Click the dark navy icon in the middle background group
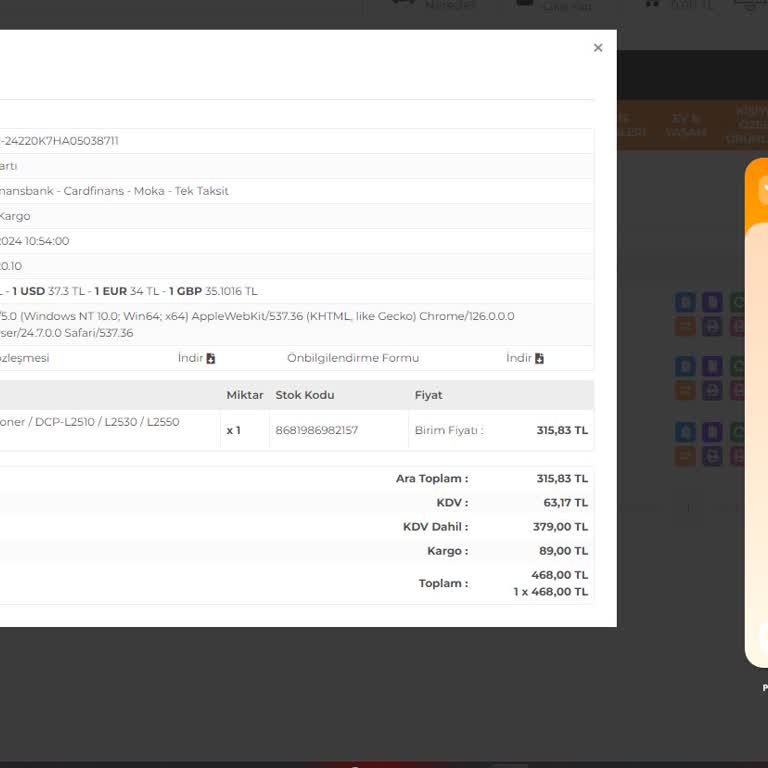The width and height of the screenshot is (768, 768). (x=712, y=390)
